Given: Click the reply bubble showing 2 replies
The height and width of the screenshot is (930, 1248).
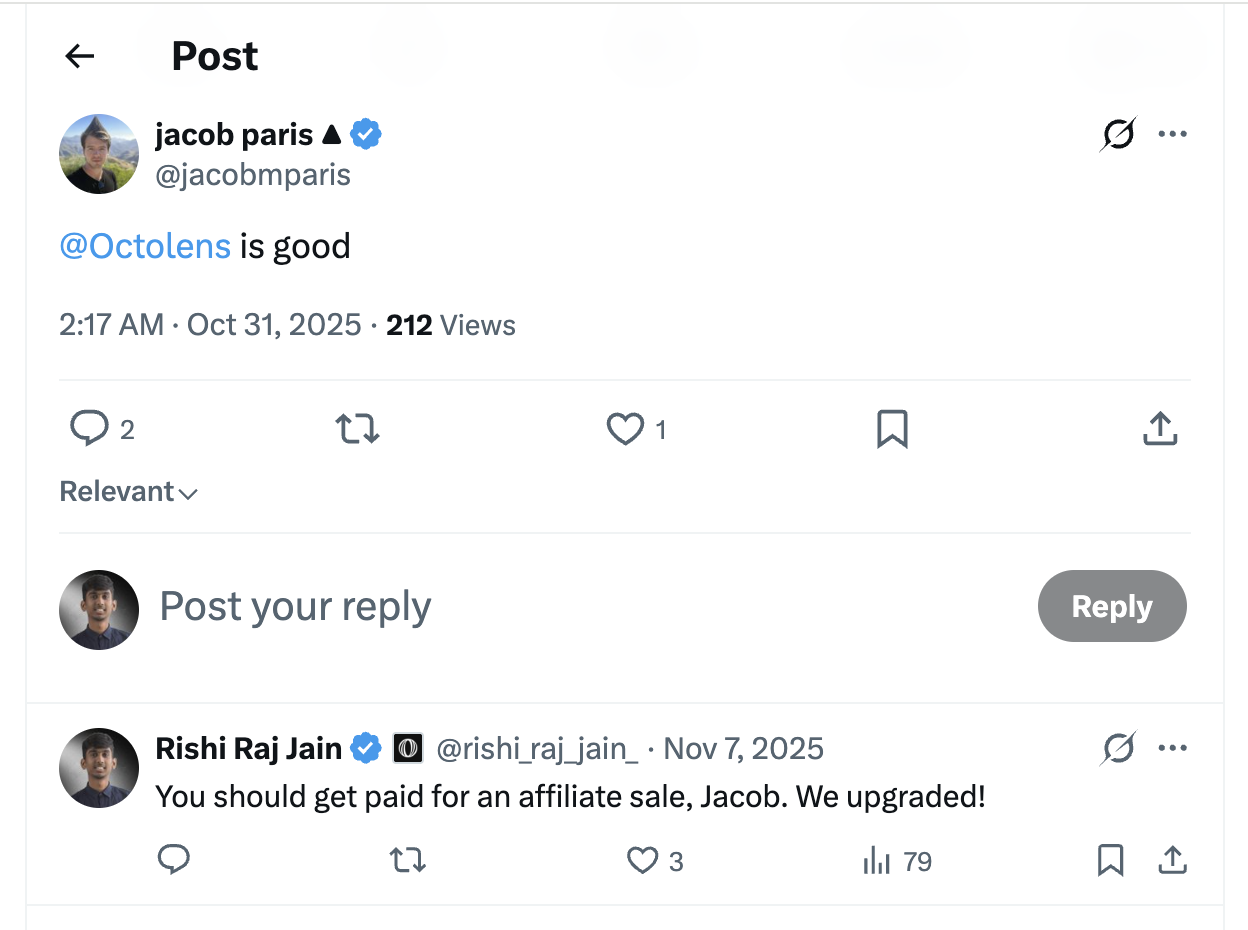Looking at the screenshot, I should (90, 429).
